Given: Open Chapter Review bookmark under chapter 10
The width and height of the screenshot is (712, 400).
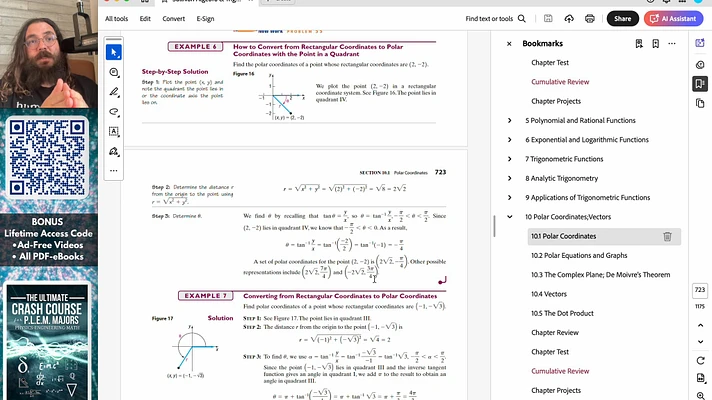Looking at the screenshot, I should pyautogui.click(x=555, y=333).
